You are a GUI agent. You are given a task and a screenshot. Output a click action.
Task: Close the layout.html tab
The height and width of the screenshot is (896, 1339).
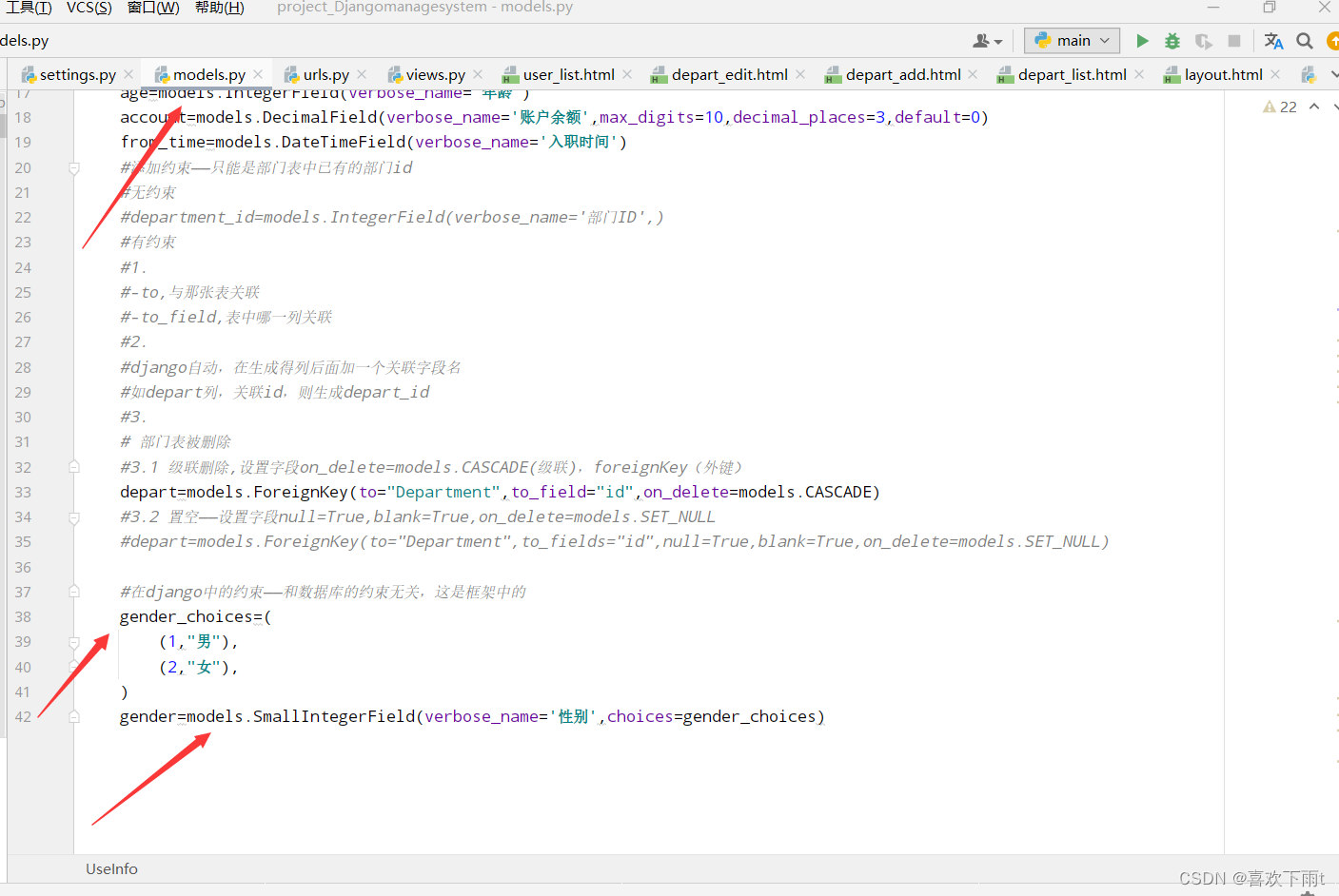tap(1275, 74)
